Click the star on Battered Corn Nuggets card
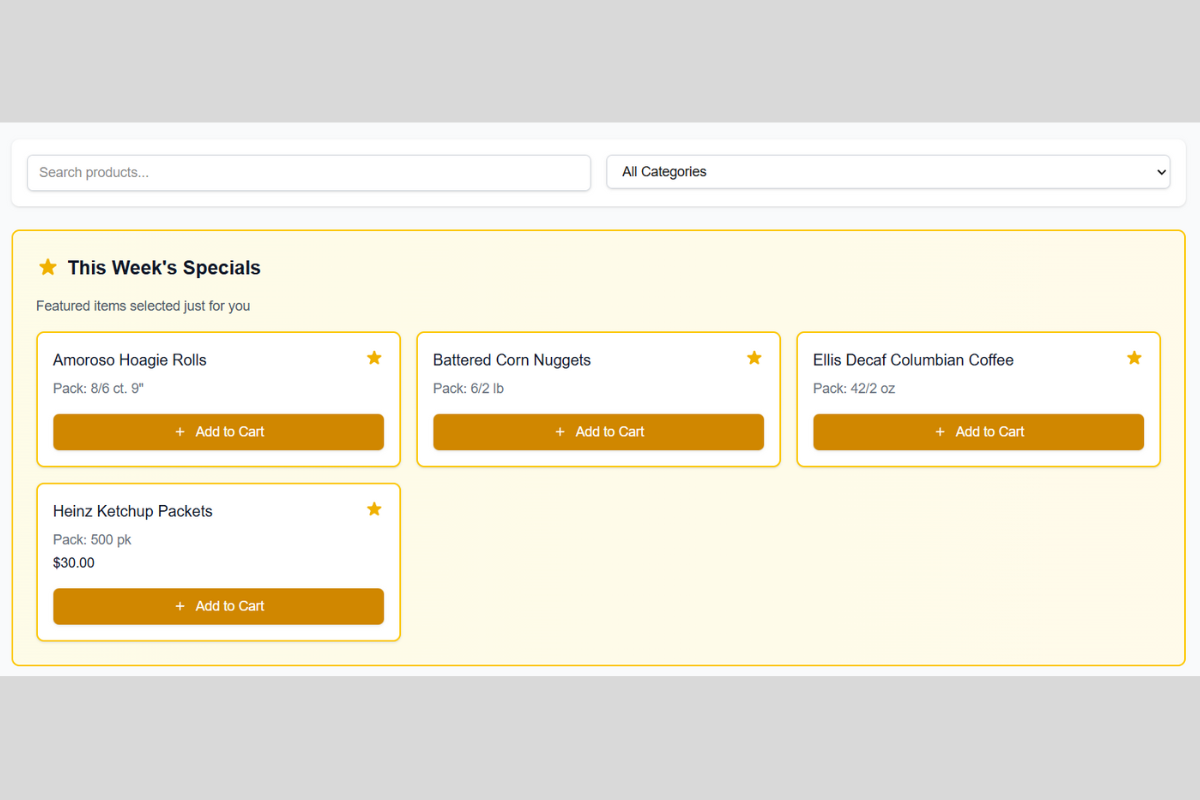Screen dimensions: 1200x800 [x=754, y=356]
